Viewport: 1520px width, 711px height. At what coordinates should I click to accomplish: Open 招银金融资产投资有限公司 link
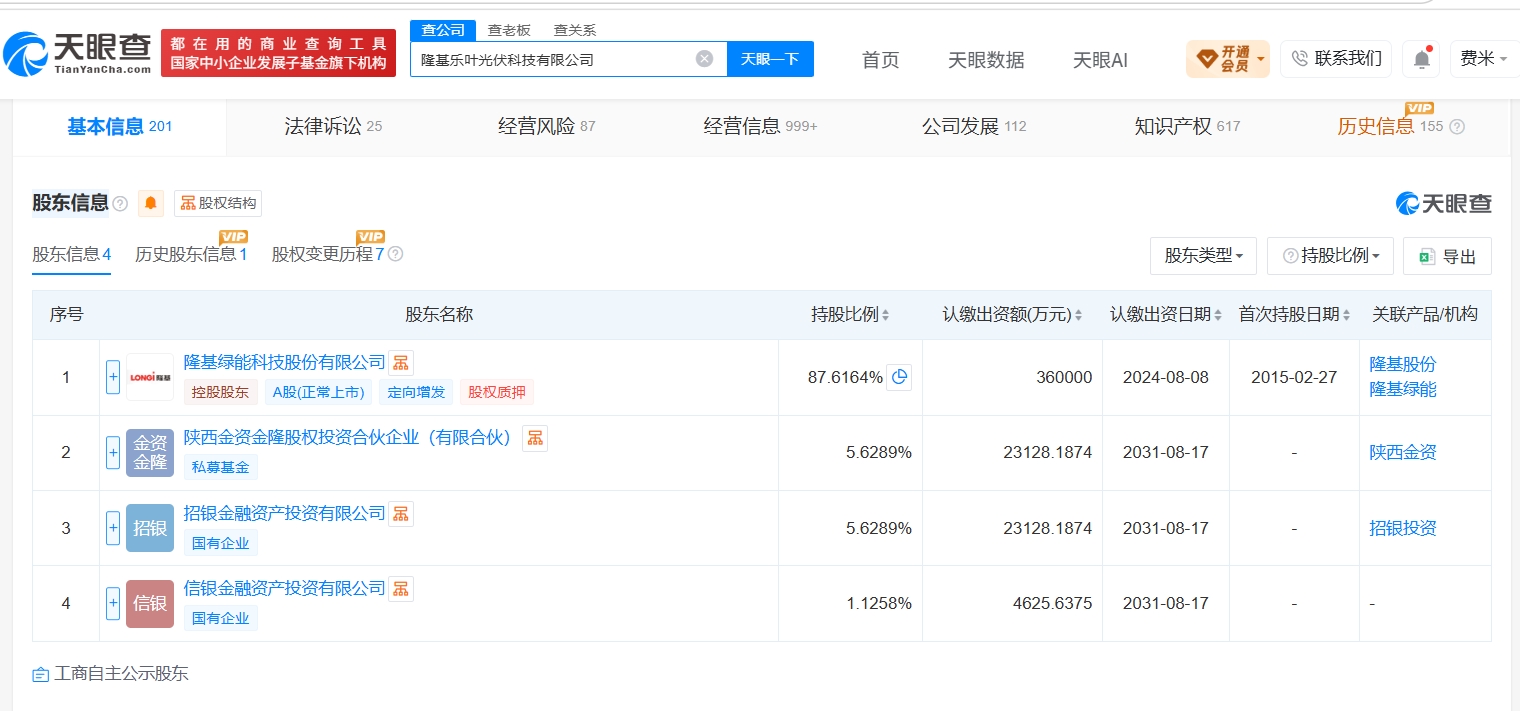coord(284,514)
